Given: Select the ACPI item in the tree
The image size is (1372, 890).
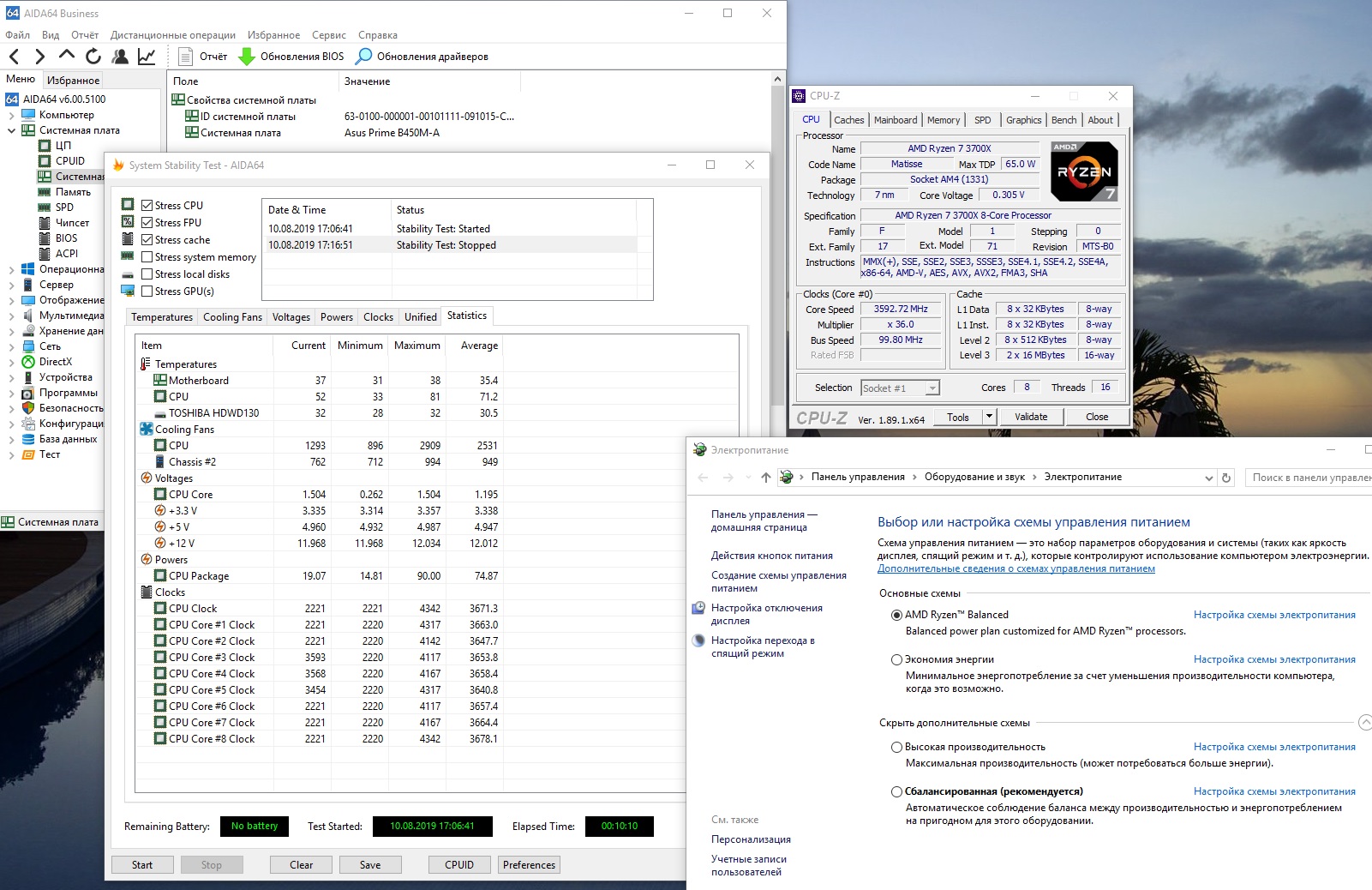Looking at the screenshot, I should click(x=67, y=254).
